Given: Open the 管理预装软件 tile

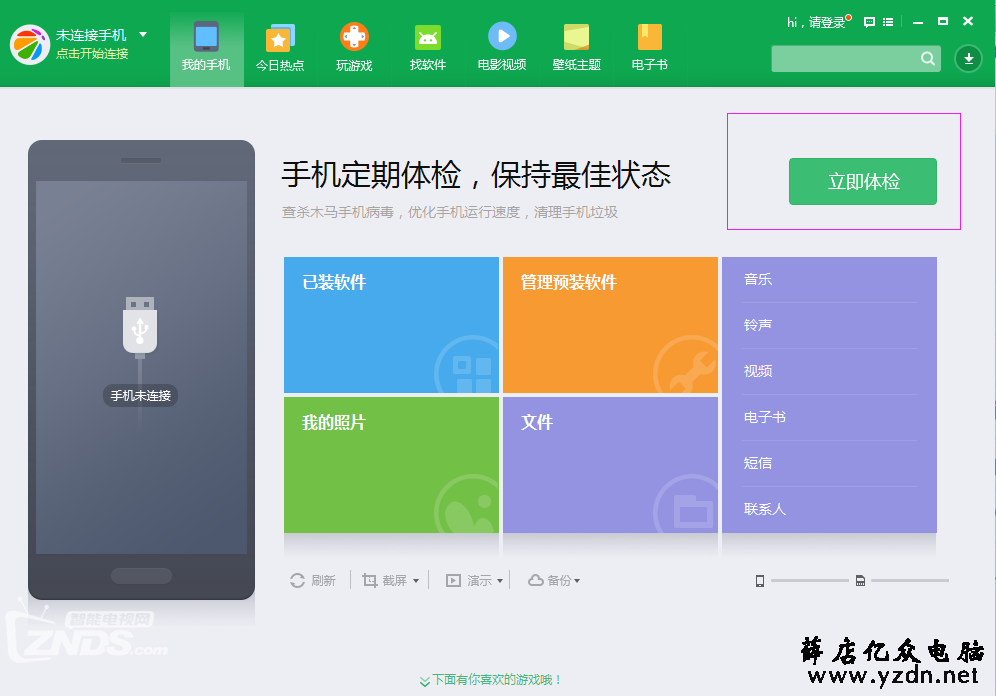Looking at the screenshot, I should [x=610, y=325].
